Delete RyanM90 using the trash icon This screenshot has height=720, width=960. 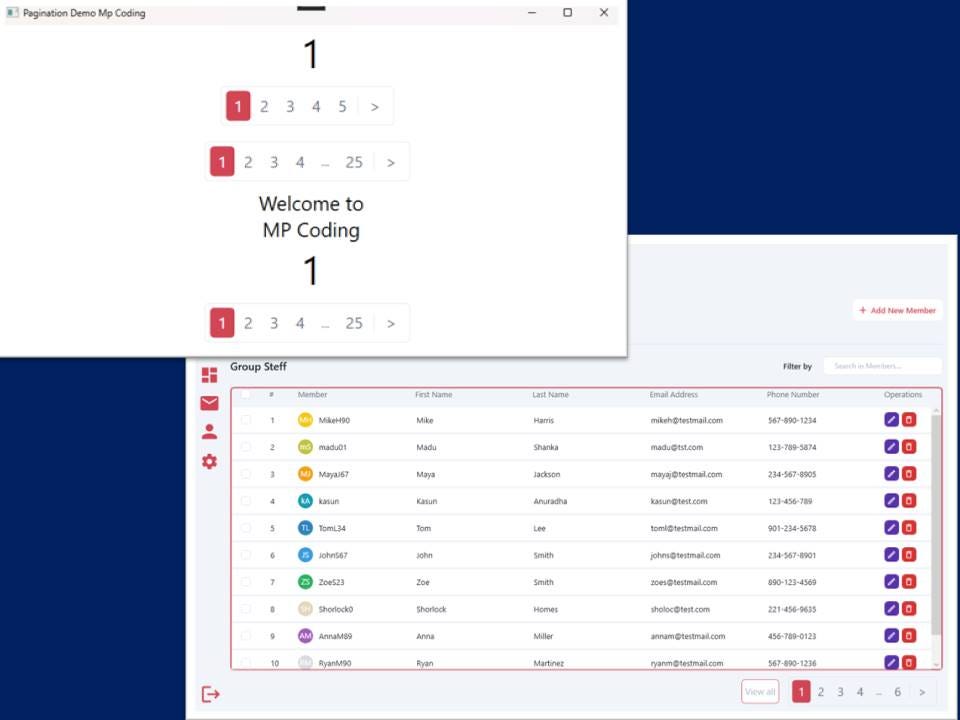click(x=908, y=662)
